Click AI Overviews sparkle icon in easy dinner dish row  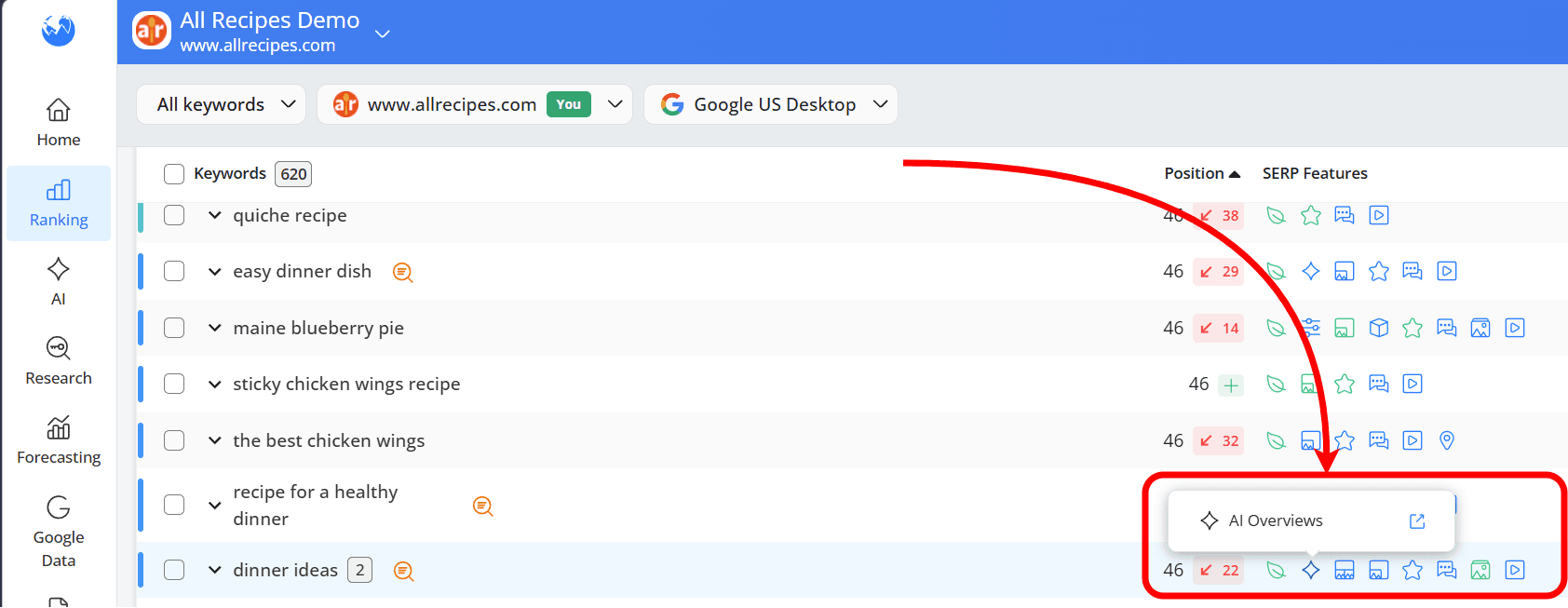point(1311,271)
